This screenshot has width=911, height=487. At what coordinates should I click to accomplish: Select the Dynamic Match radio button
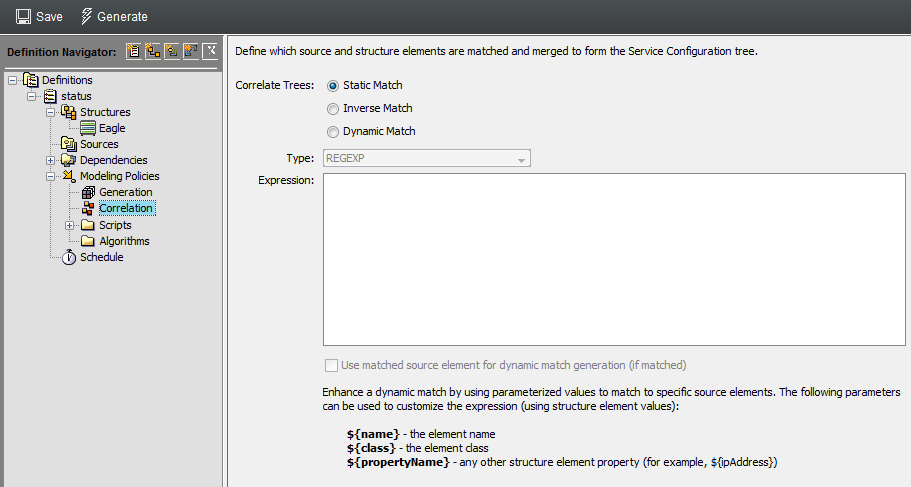(x=333, y=132)
